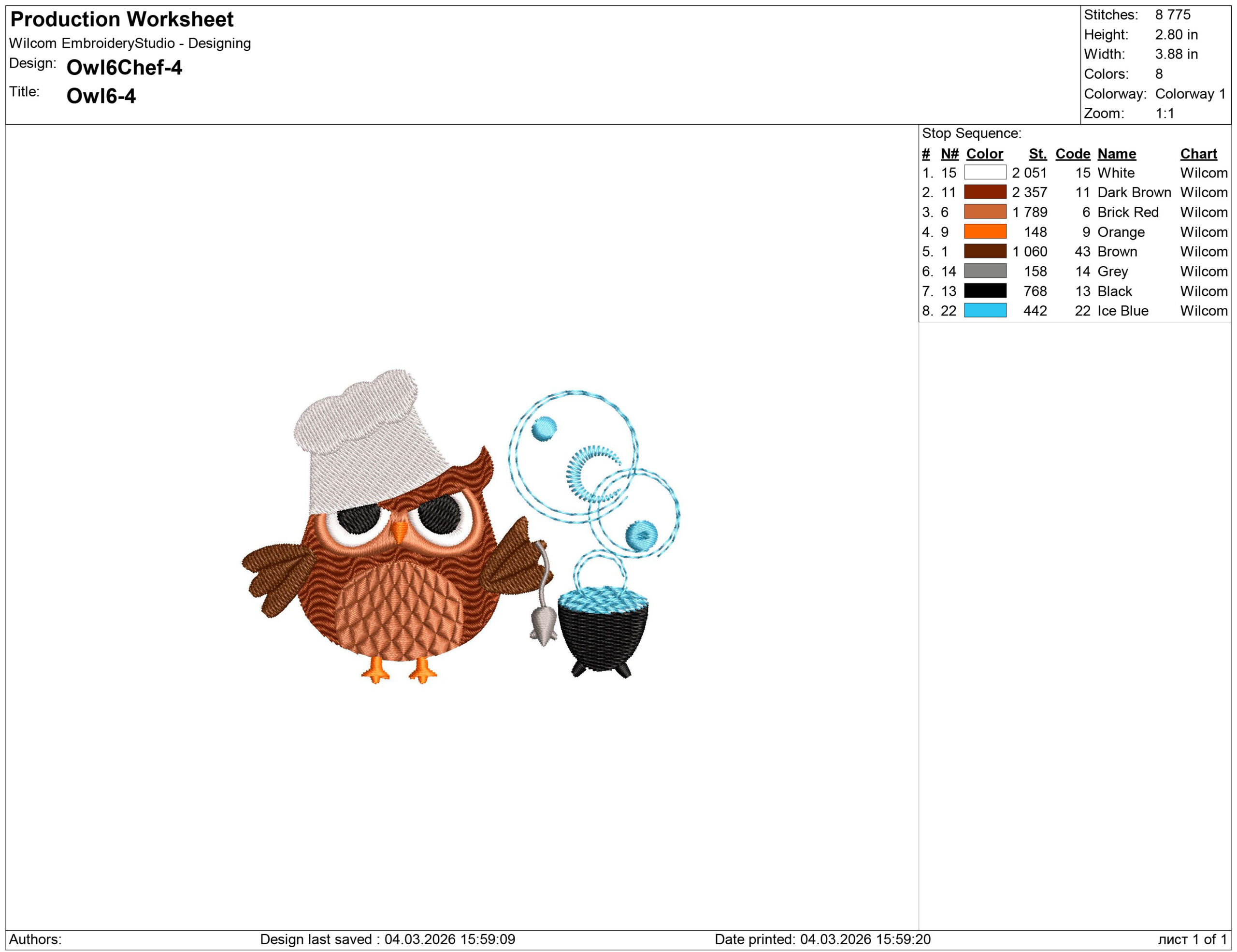This screenshot has height=952, width=1237.
Task: Click the title field Owl6-4
Action: 102,94
